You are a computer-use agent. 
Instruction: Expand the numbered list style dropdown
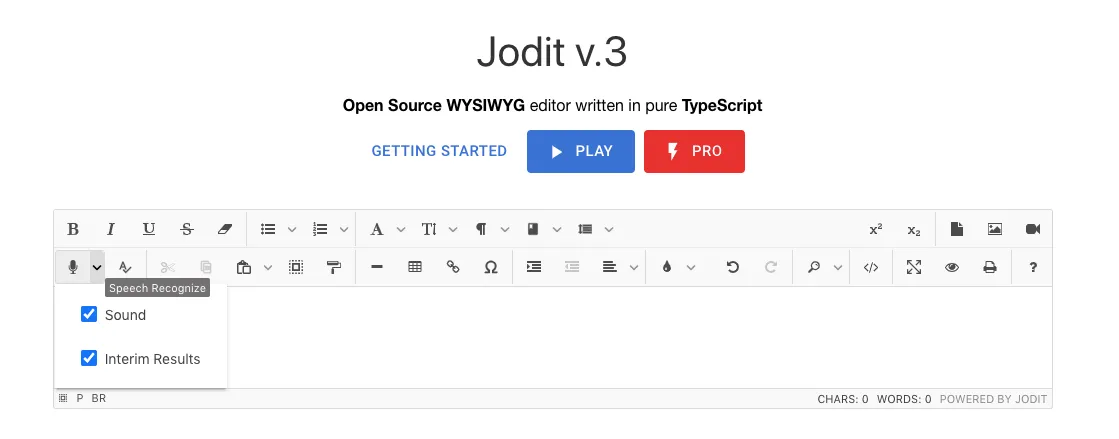(343, 229)
